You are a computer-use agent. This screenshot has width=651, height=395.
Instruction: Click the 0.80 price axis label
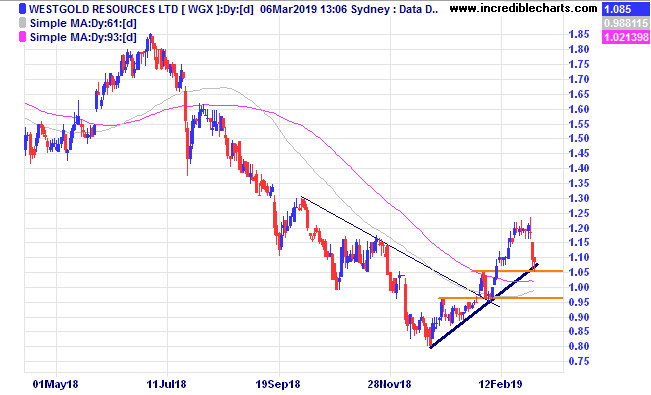tap(579, 346)
